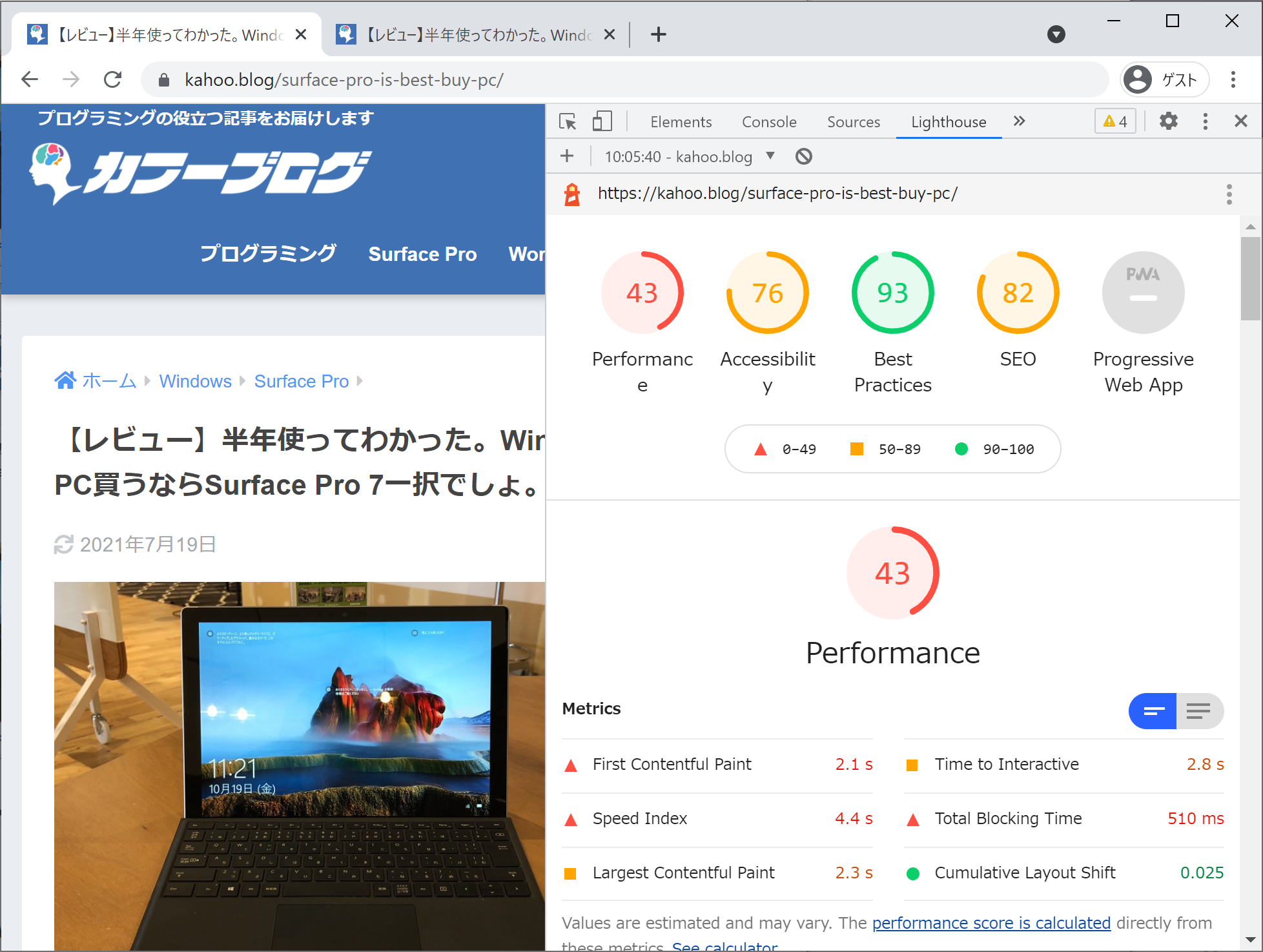
Task: Switch metrics to expanded description view
Action: [1199, 711]
